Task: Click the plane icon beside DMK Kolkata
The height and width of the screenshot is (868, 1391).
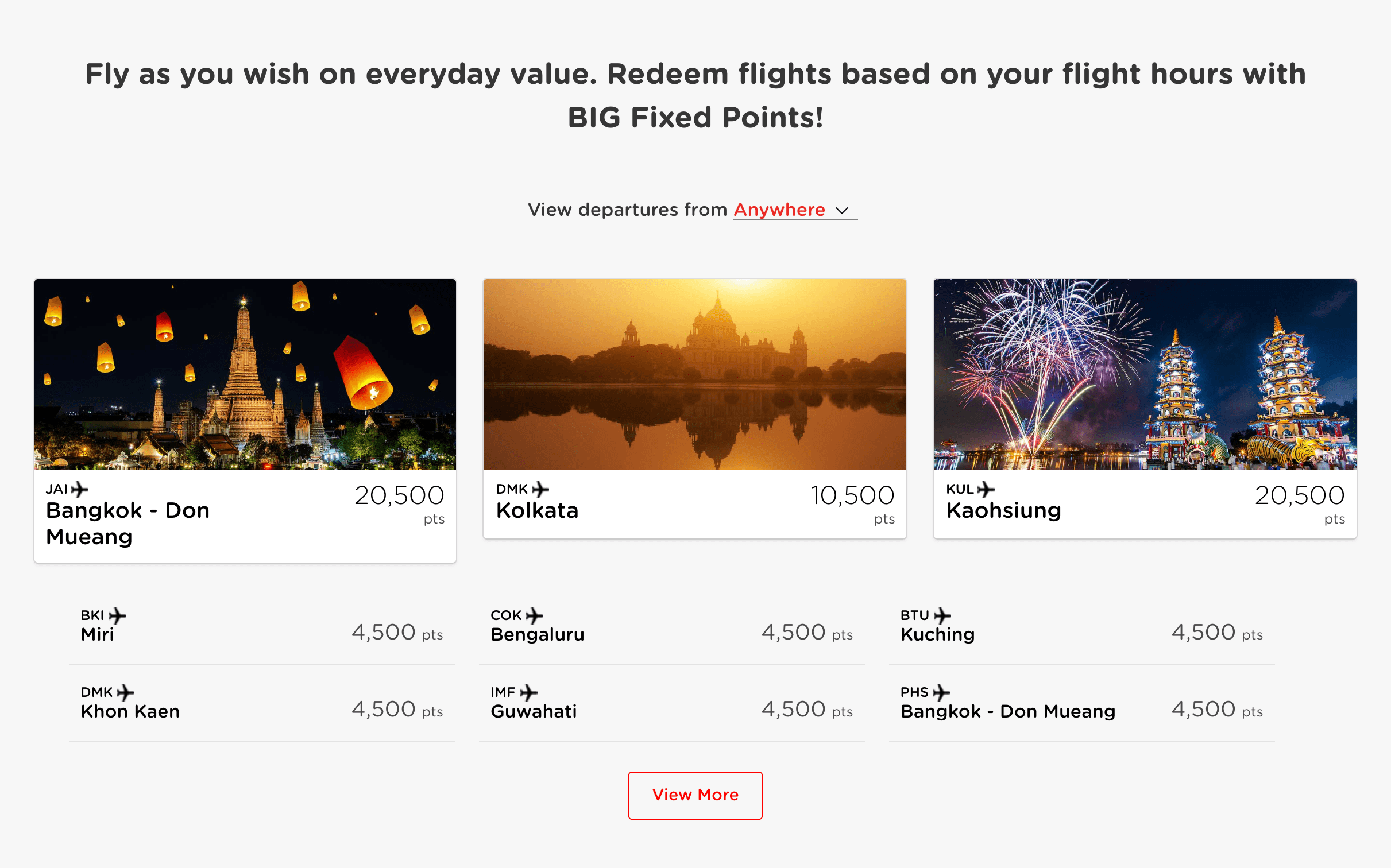Action: pos(540,489)
